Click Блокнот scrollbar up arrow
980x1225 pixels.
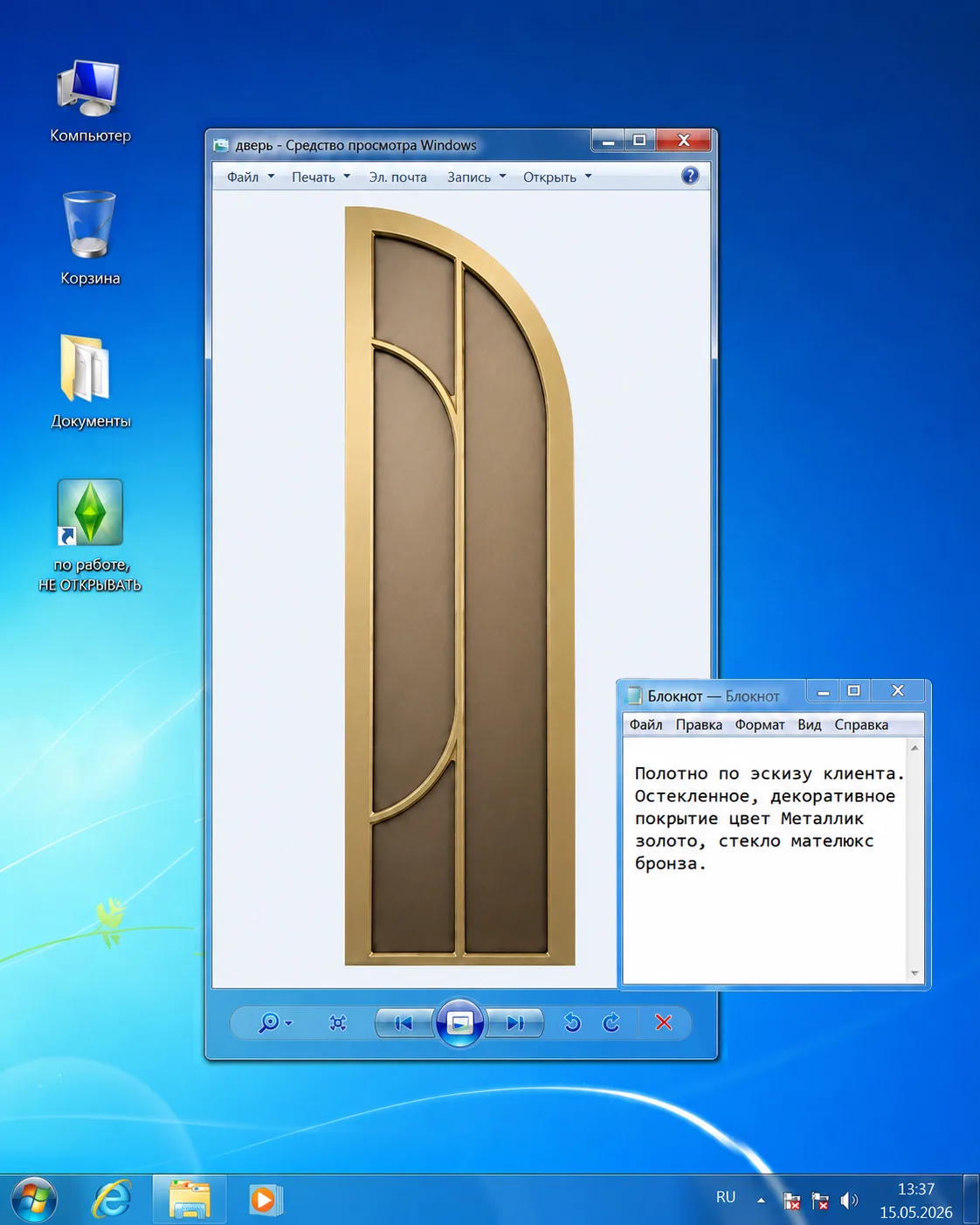[x=914, y=748]
